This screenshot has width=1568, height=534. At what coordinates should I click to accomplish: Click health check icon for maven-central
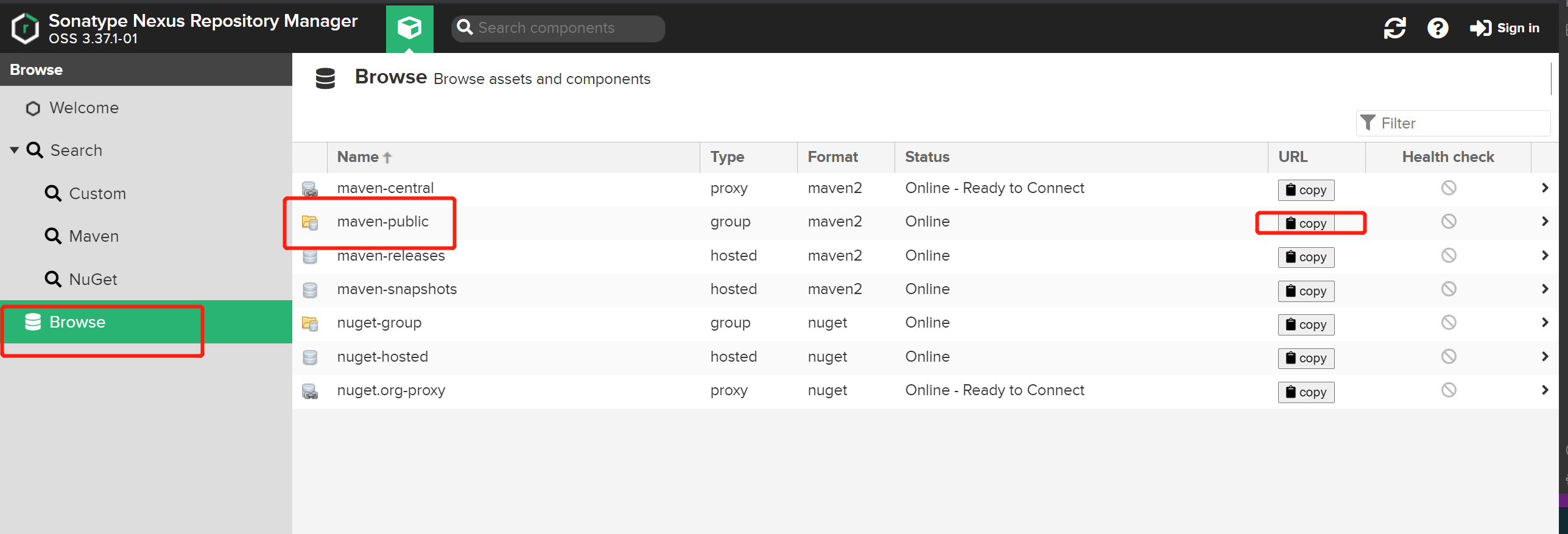(1449, 188)
